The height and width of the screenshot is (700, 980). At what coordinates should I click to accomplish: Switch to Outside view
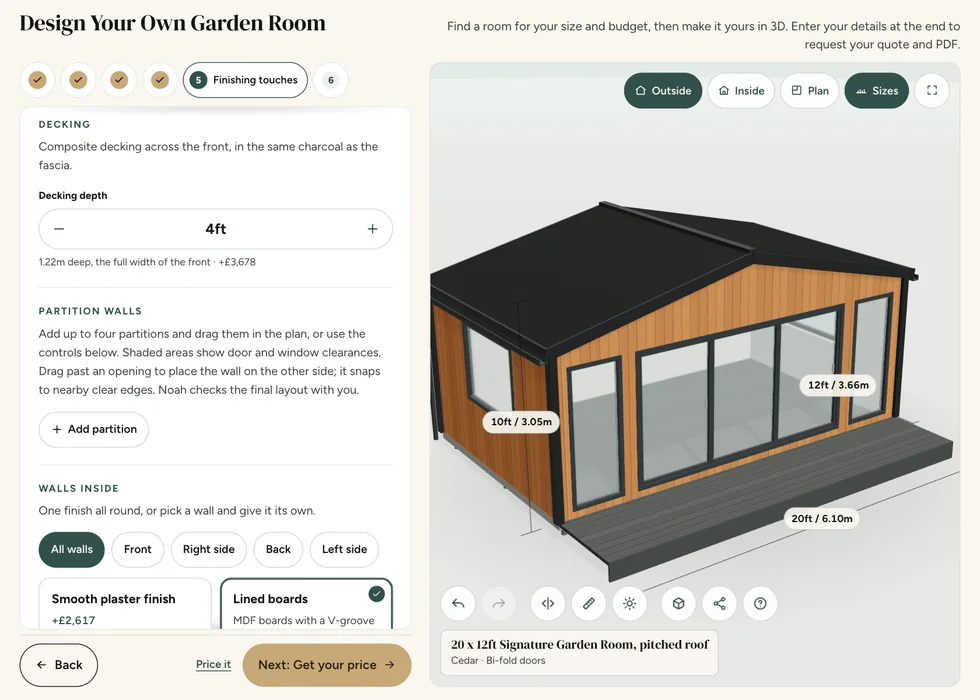[x=662, y=91]
